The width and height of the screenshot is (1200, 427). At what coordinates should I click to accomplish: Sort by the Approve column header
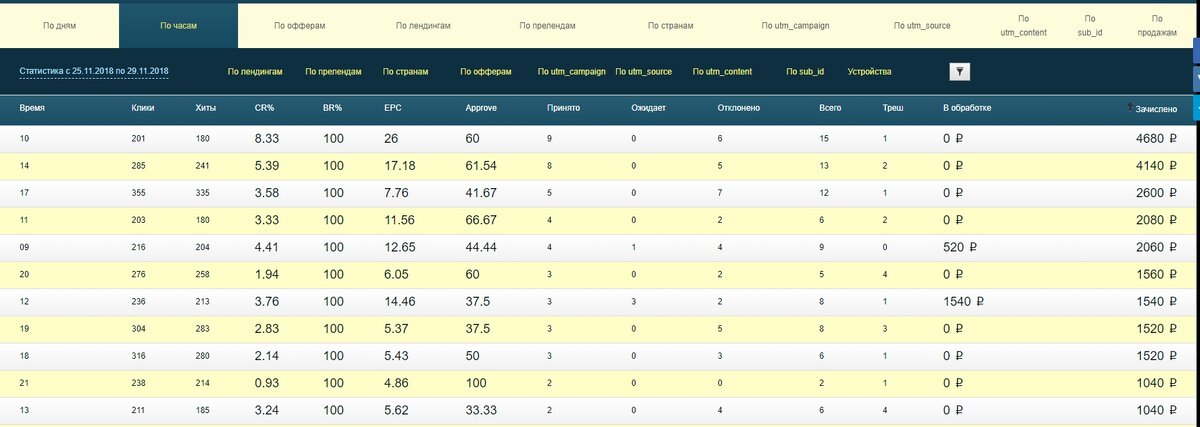[x=481, y=107]
